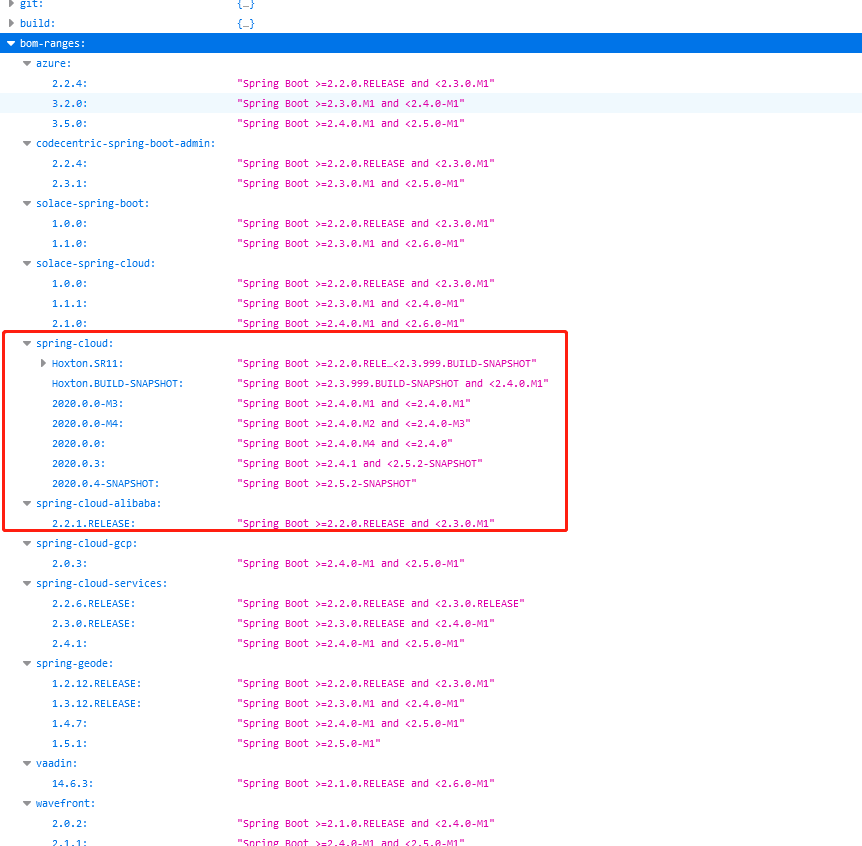Select the 2.2.1.RELEASE key

click(x=93, y=524)
